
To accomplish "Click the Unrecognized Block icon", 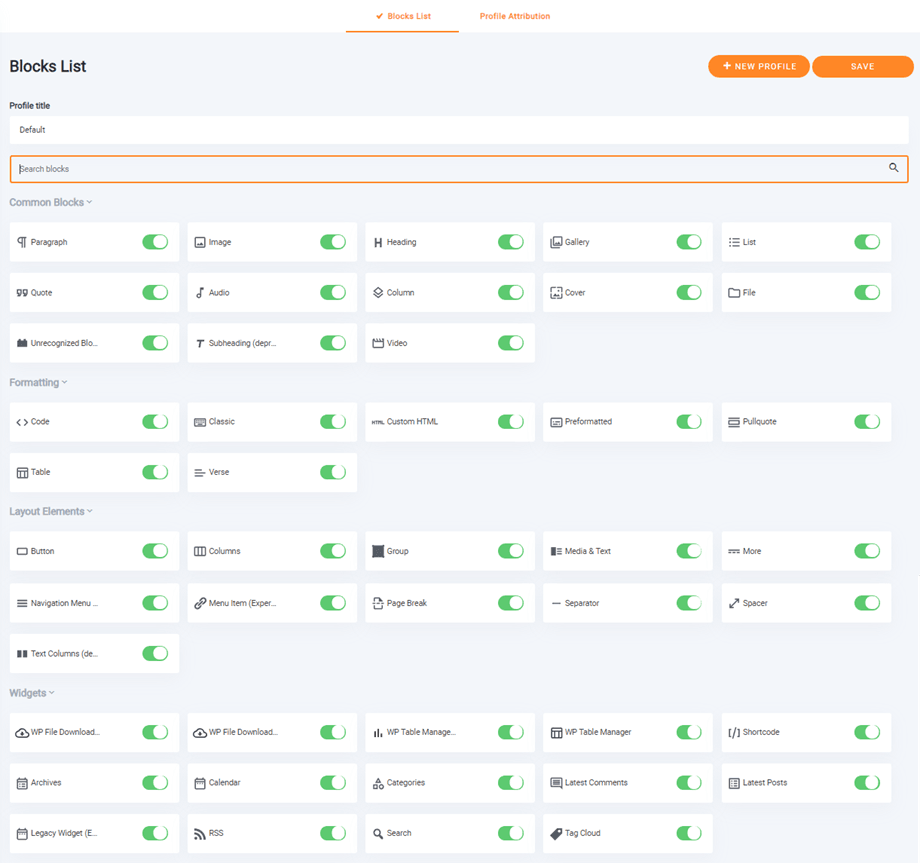I will click(x=22, y=343).
